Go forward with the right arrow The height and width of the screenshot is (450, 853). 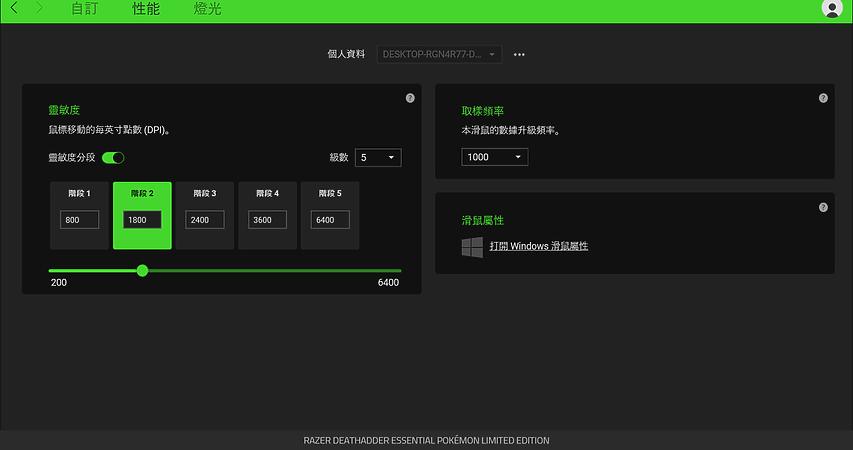pyautogui.click(x=39, y=8)
